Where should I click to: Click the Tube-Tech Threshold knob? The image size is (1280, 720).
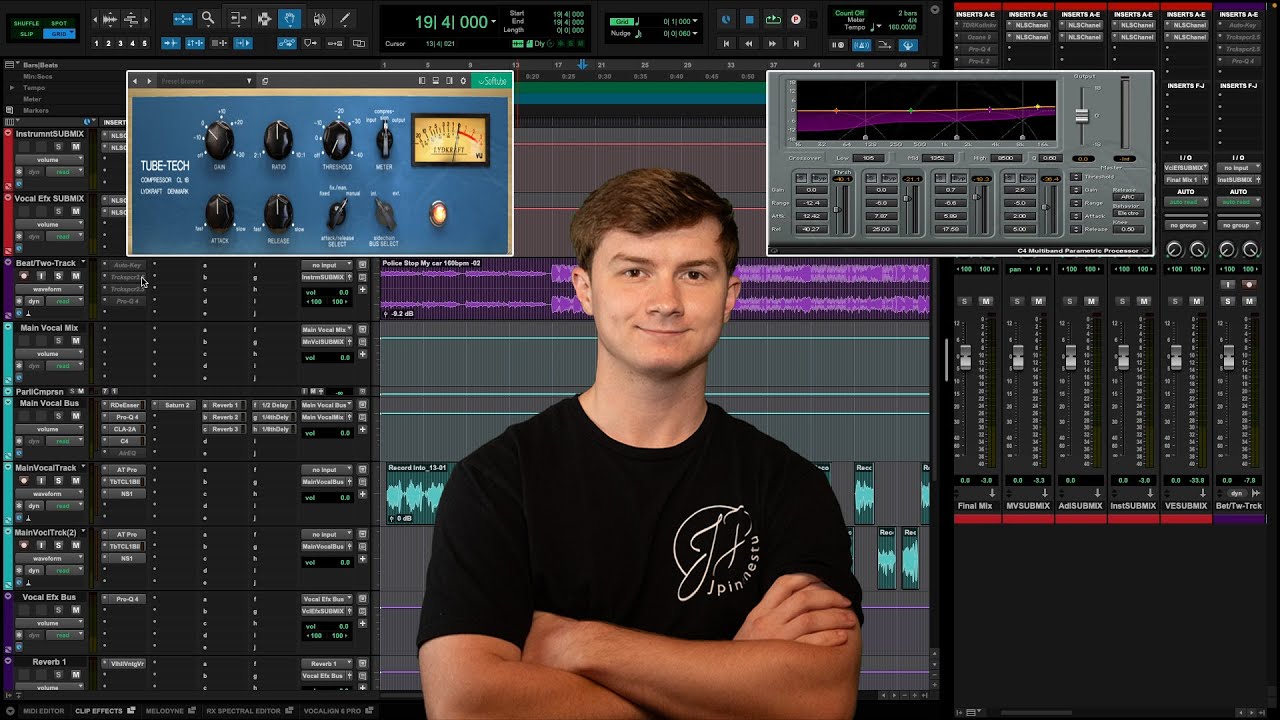(338, 140)
